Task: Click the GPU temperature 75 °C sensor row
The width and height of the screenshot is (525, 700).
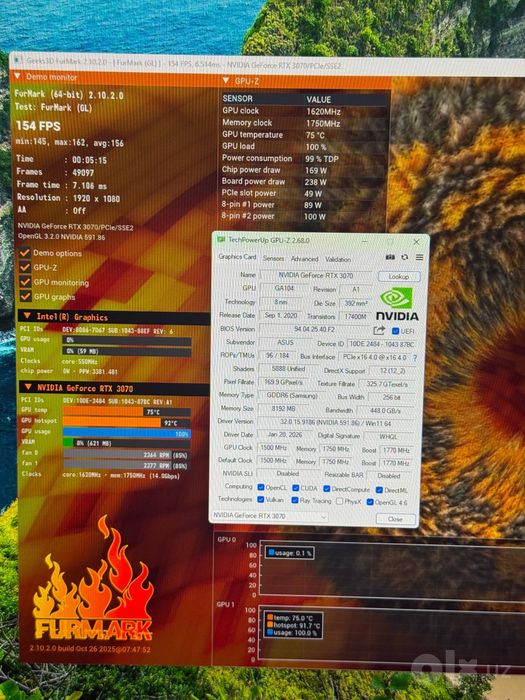Action: click(304, 134)
